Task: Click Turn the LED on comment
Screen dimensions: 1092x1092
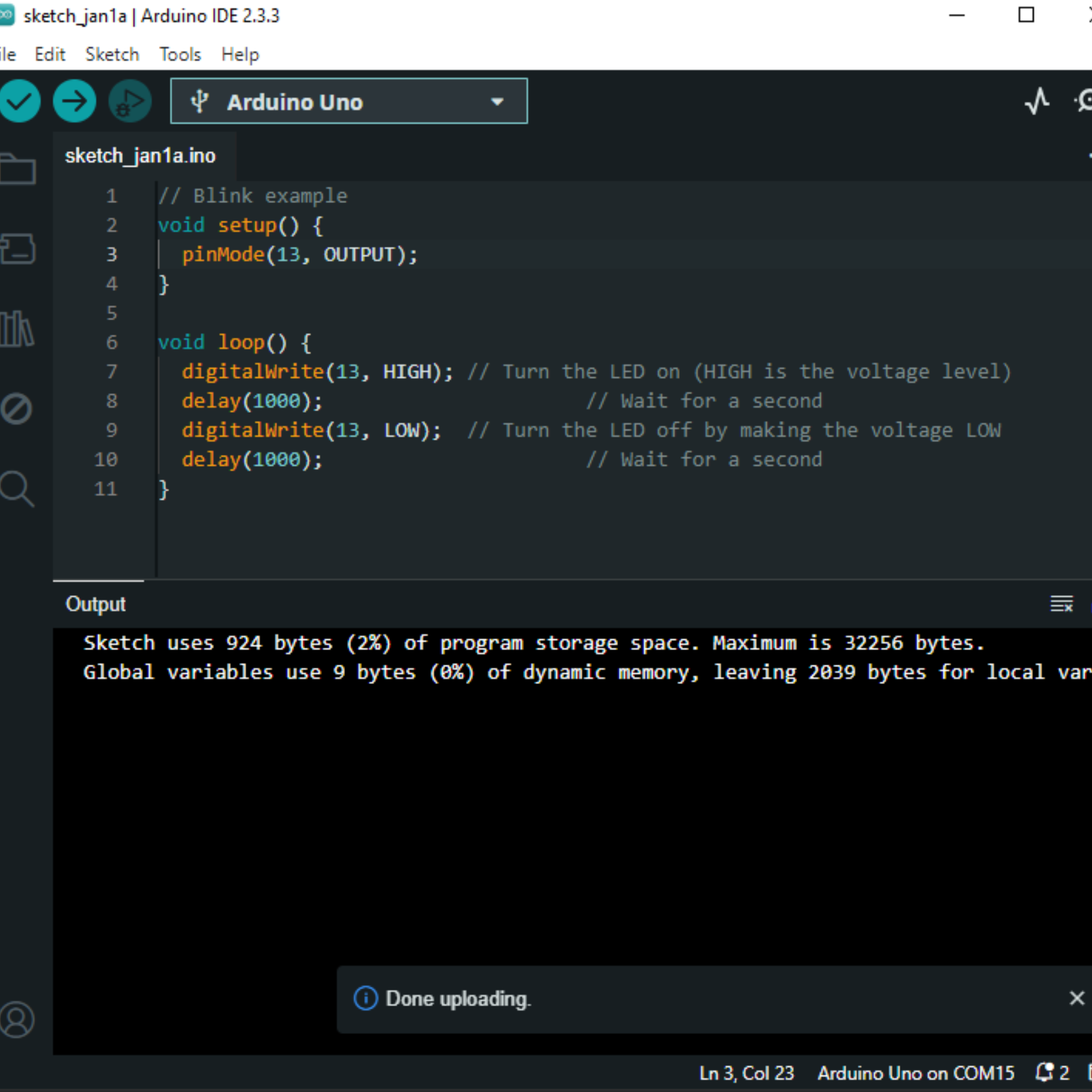Action: [x=739, y=372]
